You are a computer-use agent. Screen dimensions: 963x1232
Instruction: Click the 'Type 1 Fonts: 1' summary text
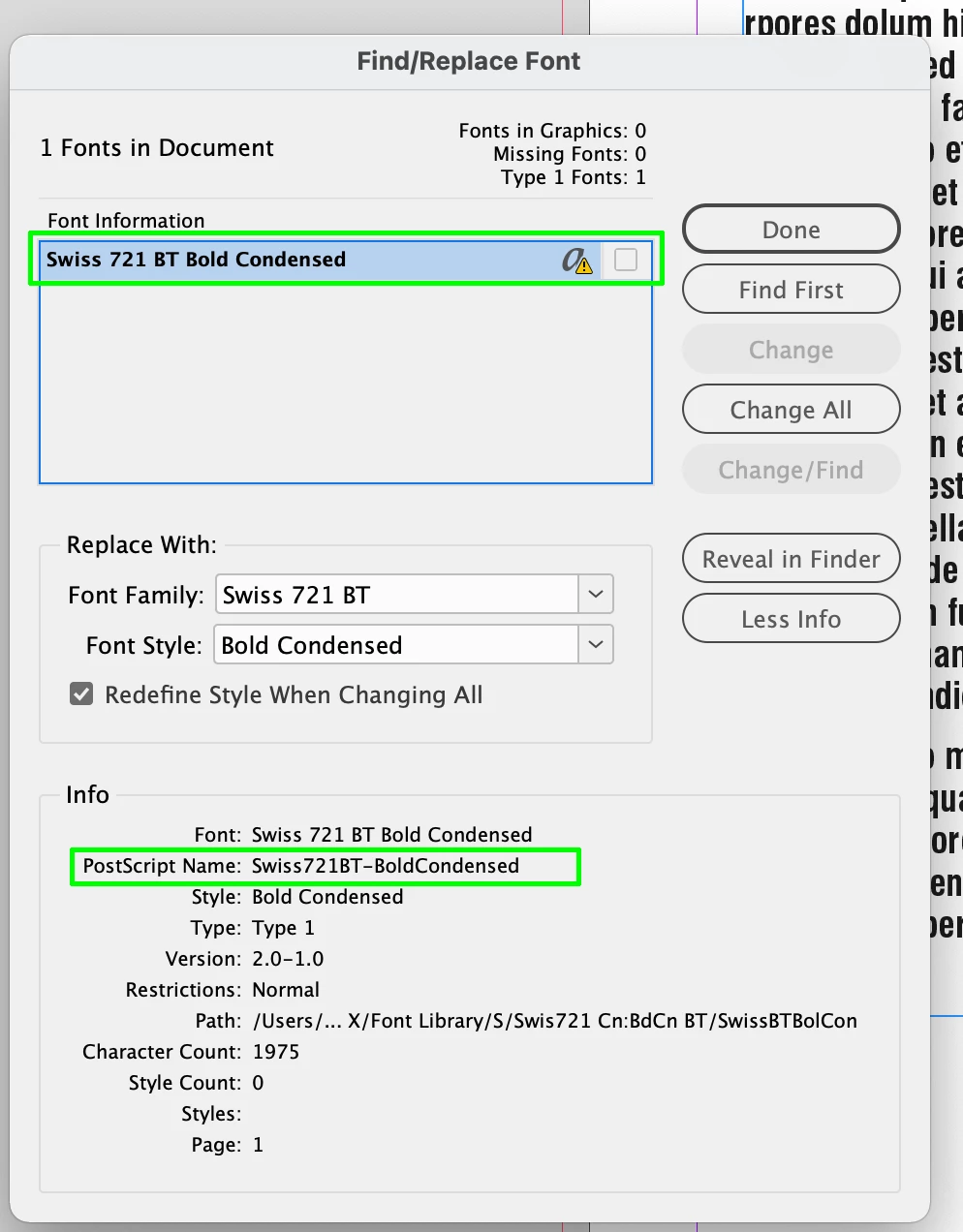pyautogui.click(x=574, y=177)
